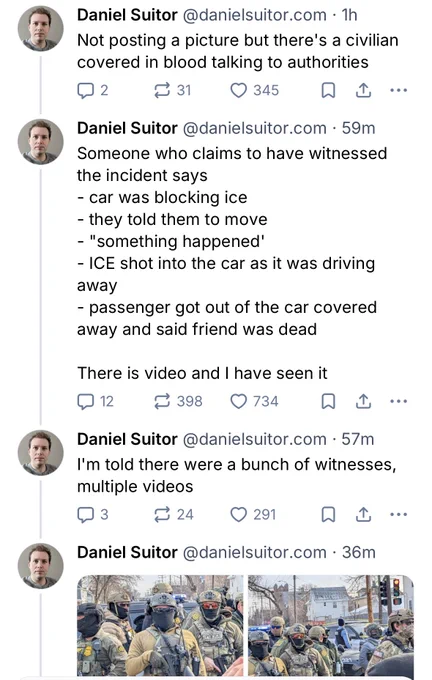The image size is (432, 680).
Task: Bookmark the 59m witness account post
Action: click(x=328, y=401)
